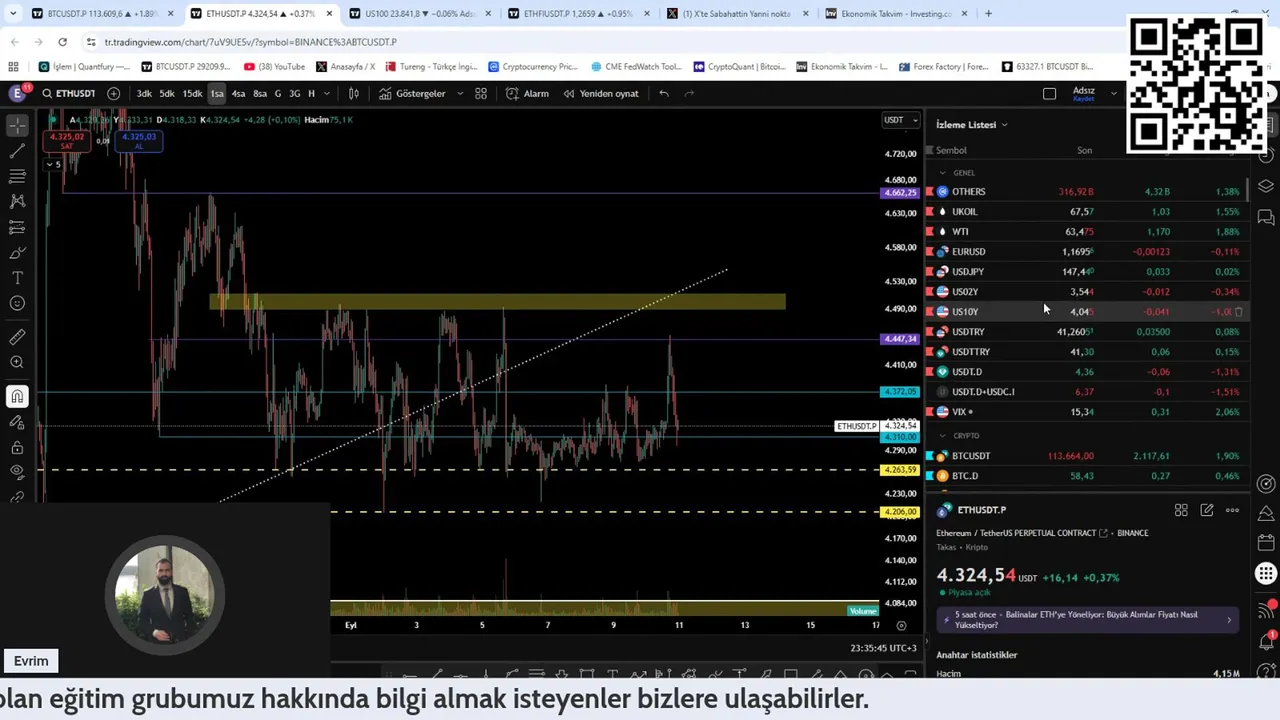Expand the favorite indicators dropdown arrow
This screenshot has height=720, width=1280.
click(x=460, y=93)
